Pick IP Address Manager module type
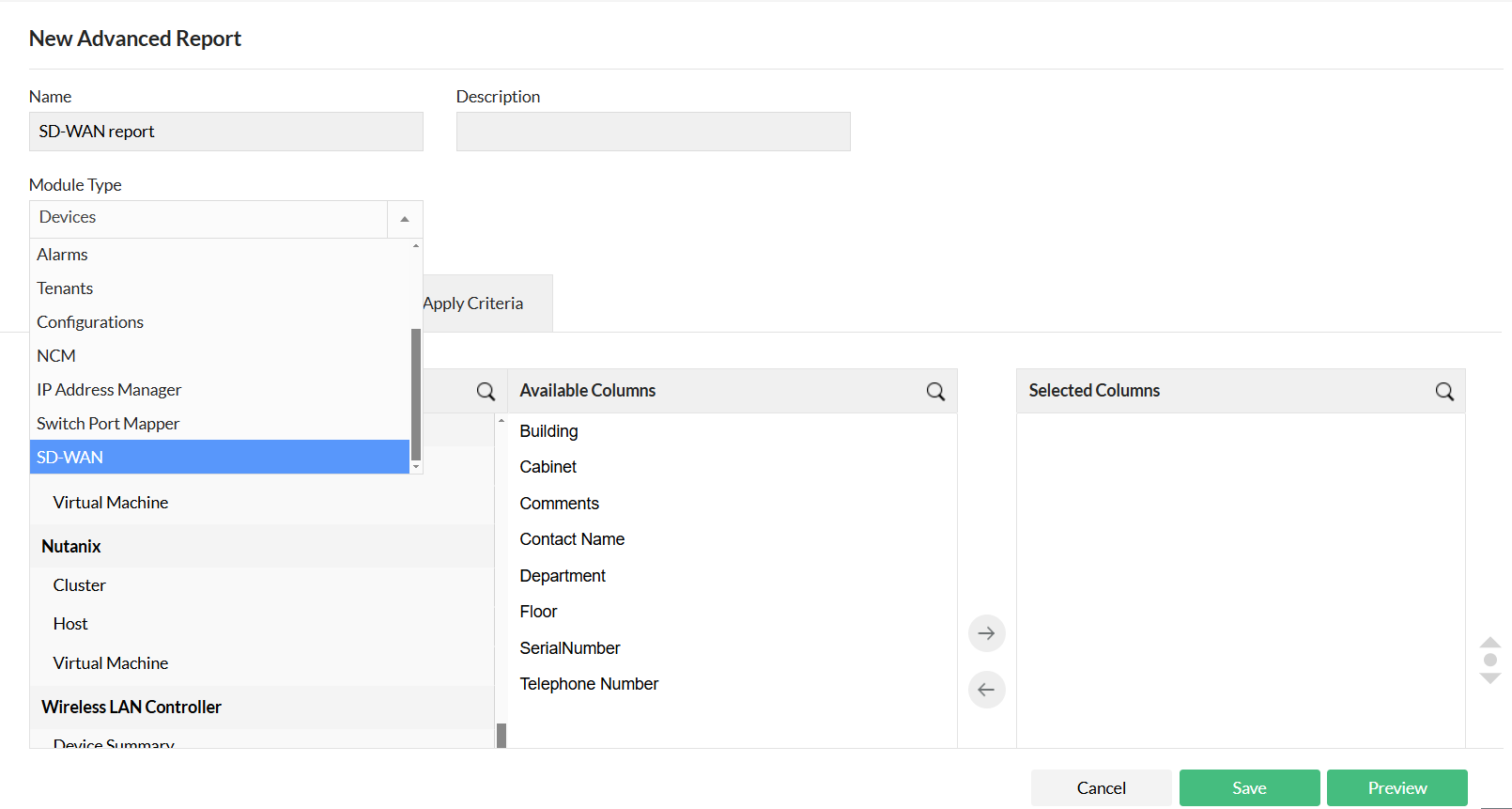The height and width of the screenshot is (809, 1512). tap(109, 390)
